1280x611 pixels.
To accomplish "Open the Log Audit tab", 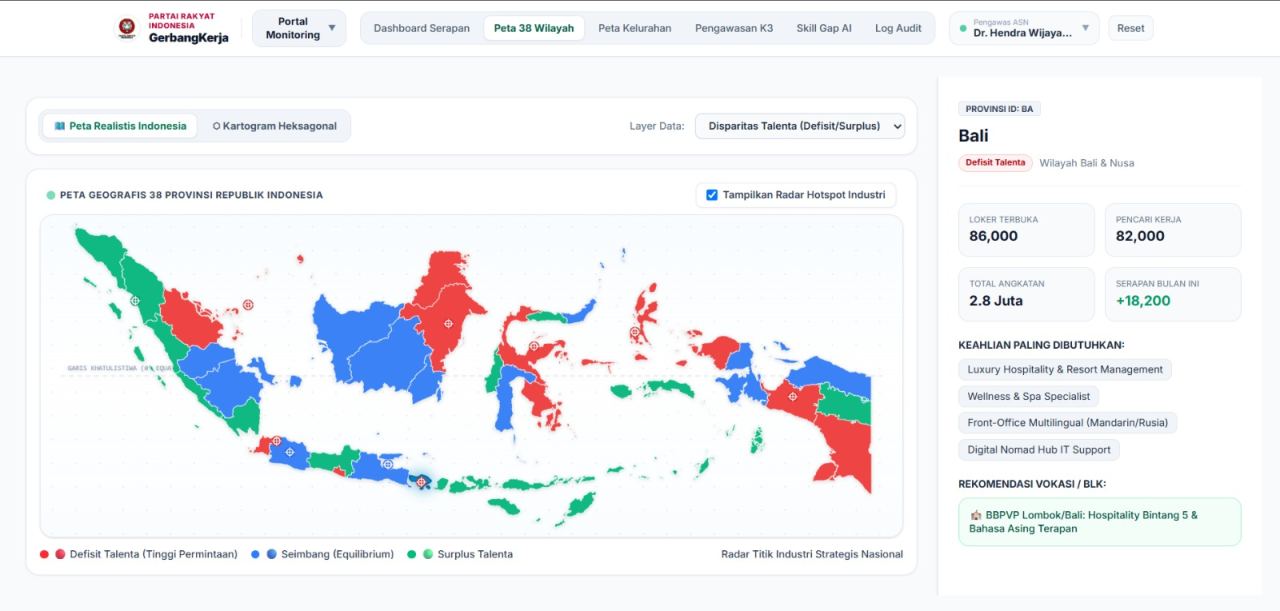I will (x=898, y=28).
